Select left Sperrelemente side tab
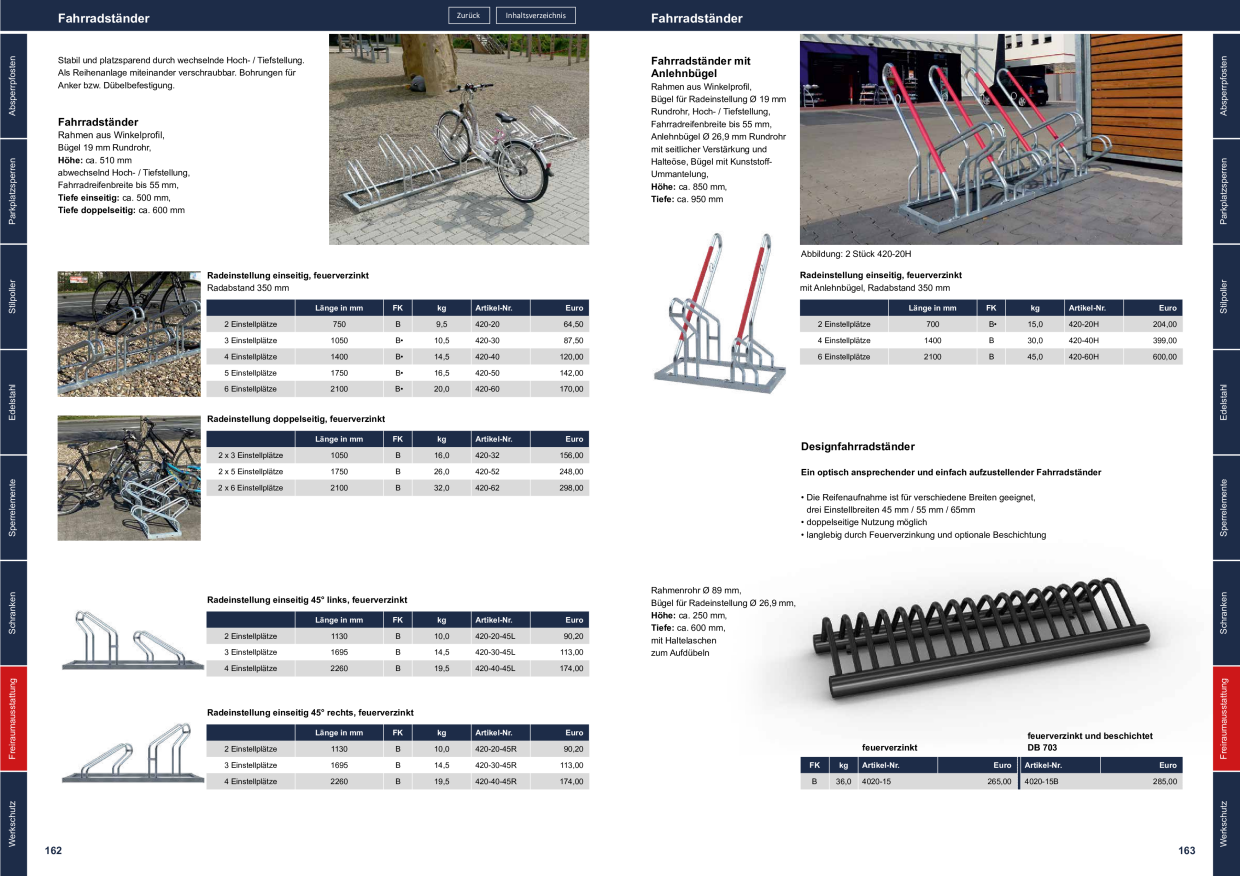Image resolution: width=1240 pixels, height=876 pixels. [13, 507]
